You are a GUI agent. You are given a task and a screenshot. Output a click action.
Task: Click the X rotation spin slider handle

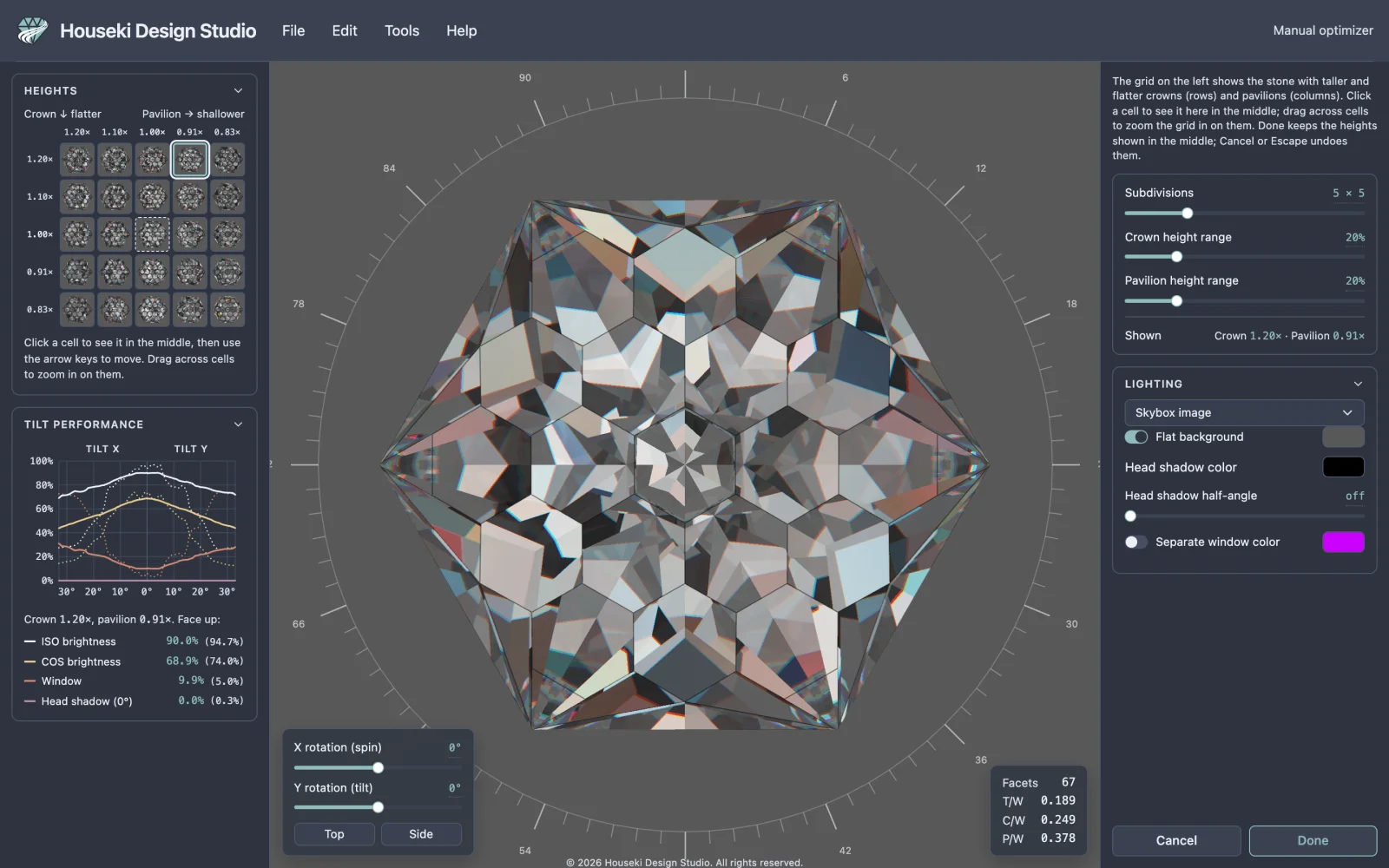click(x=378, y=768)
